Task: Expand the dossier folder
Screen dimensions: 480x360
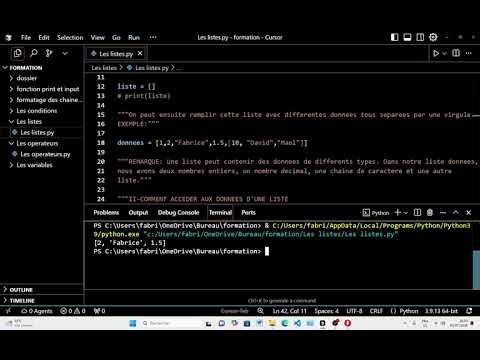Action: [x=27, y=78]
